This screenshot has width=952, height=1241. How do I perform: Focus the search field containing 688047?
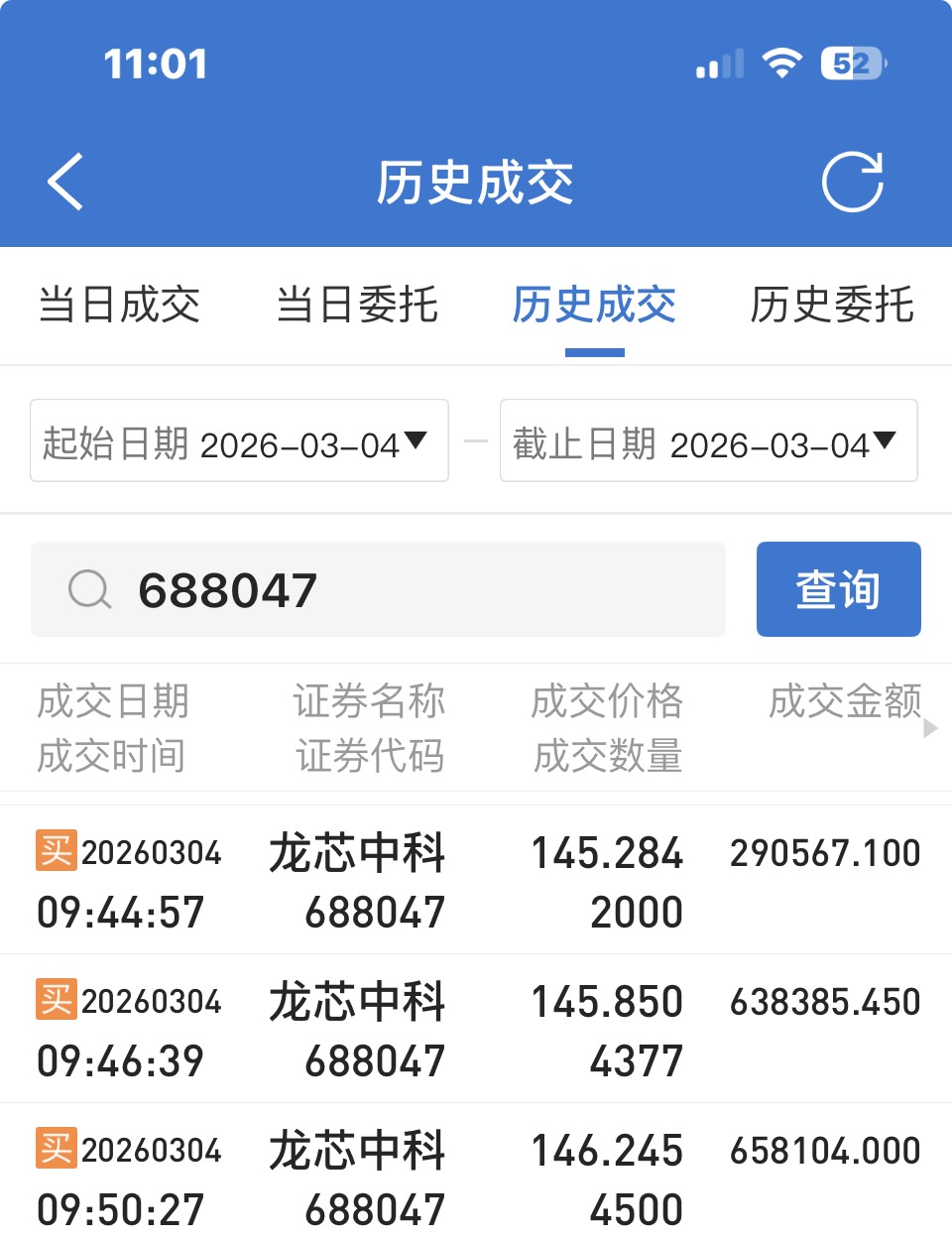pos(378,589)
